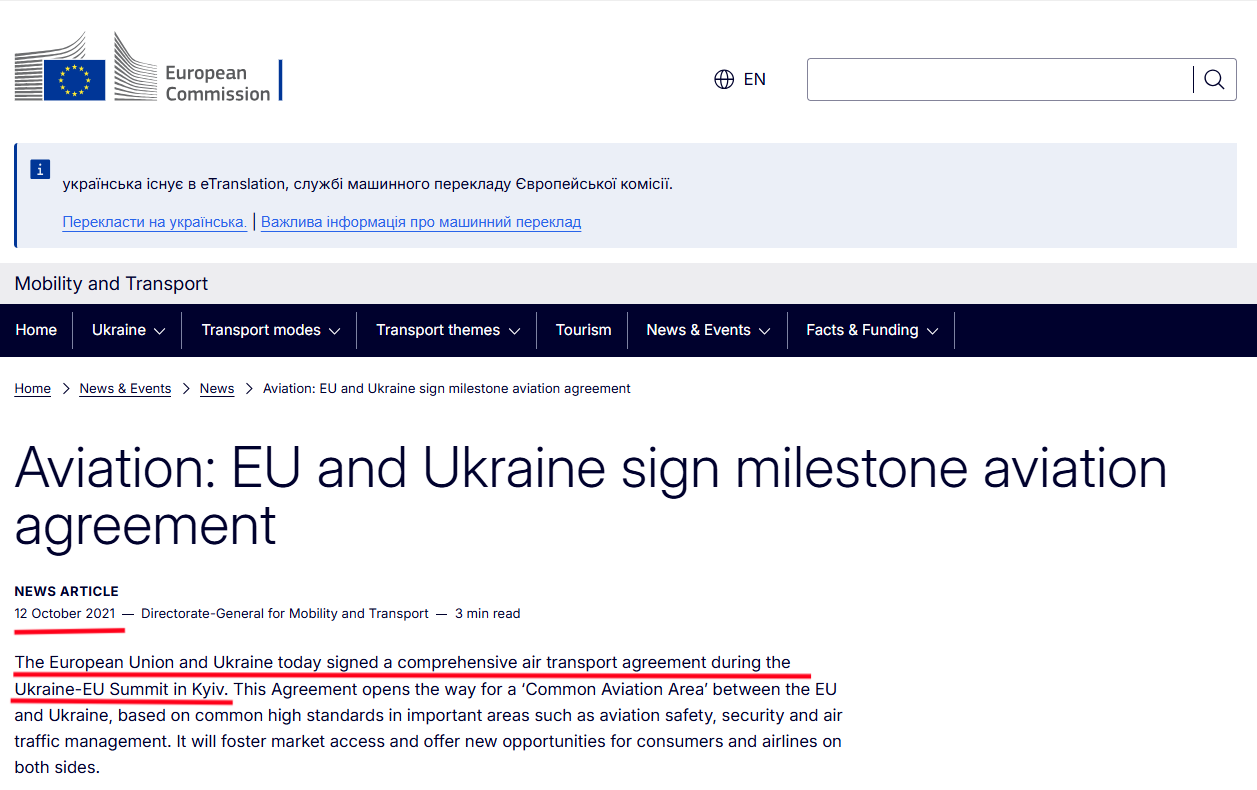This screenshot has height=790, width=1257.
Task: Click the News breadcrumb link
Action: click(x=216, y=388)
